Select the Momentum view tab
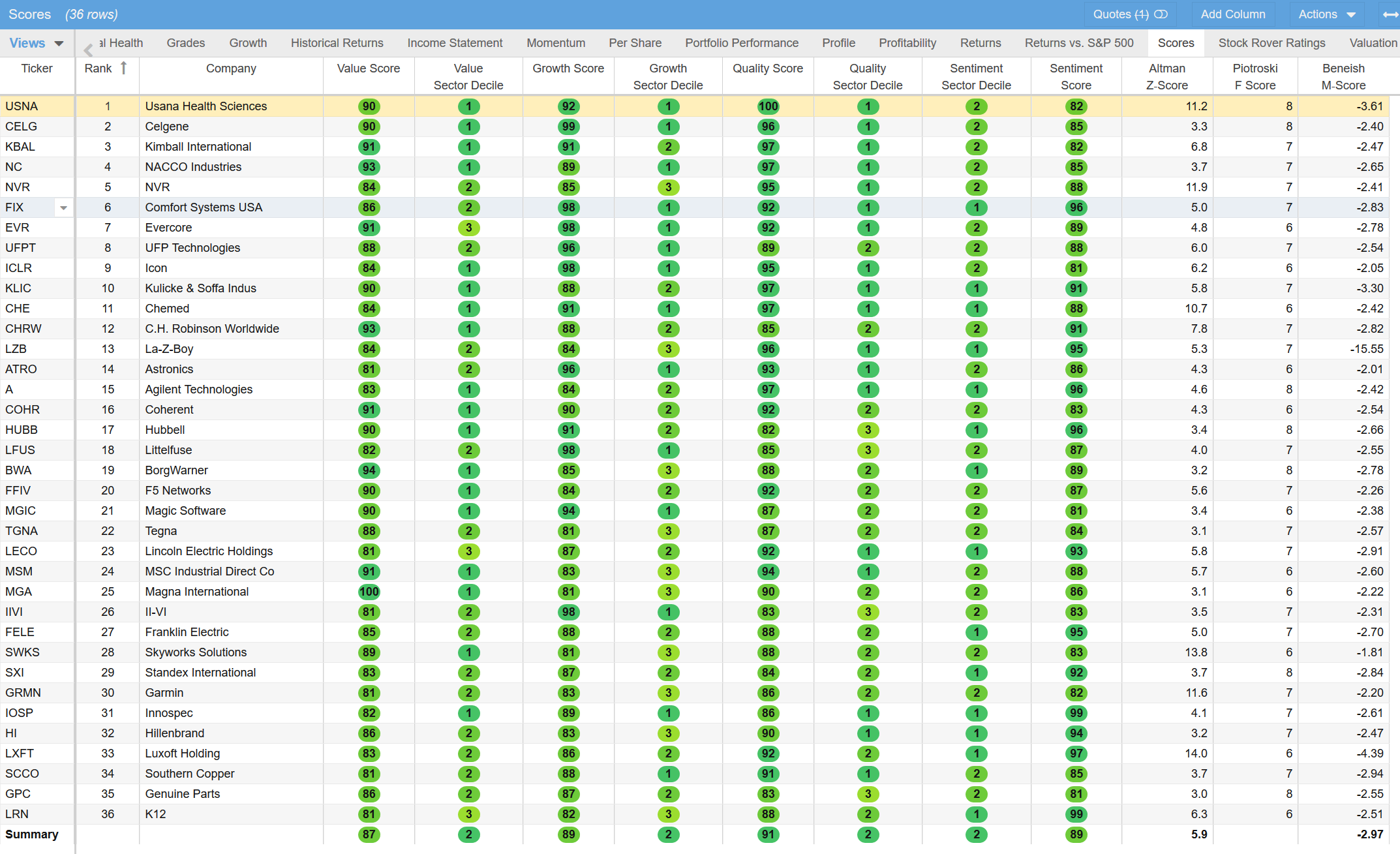The image size is (1400, 854). tap(555, 43)
